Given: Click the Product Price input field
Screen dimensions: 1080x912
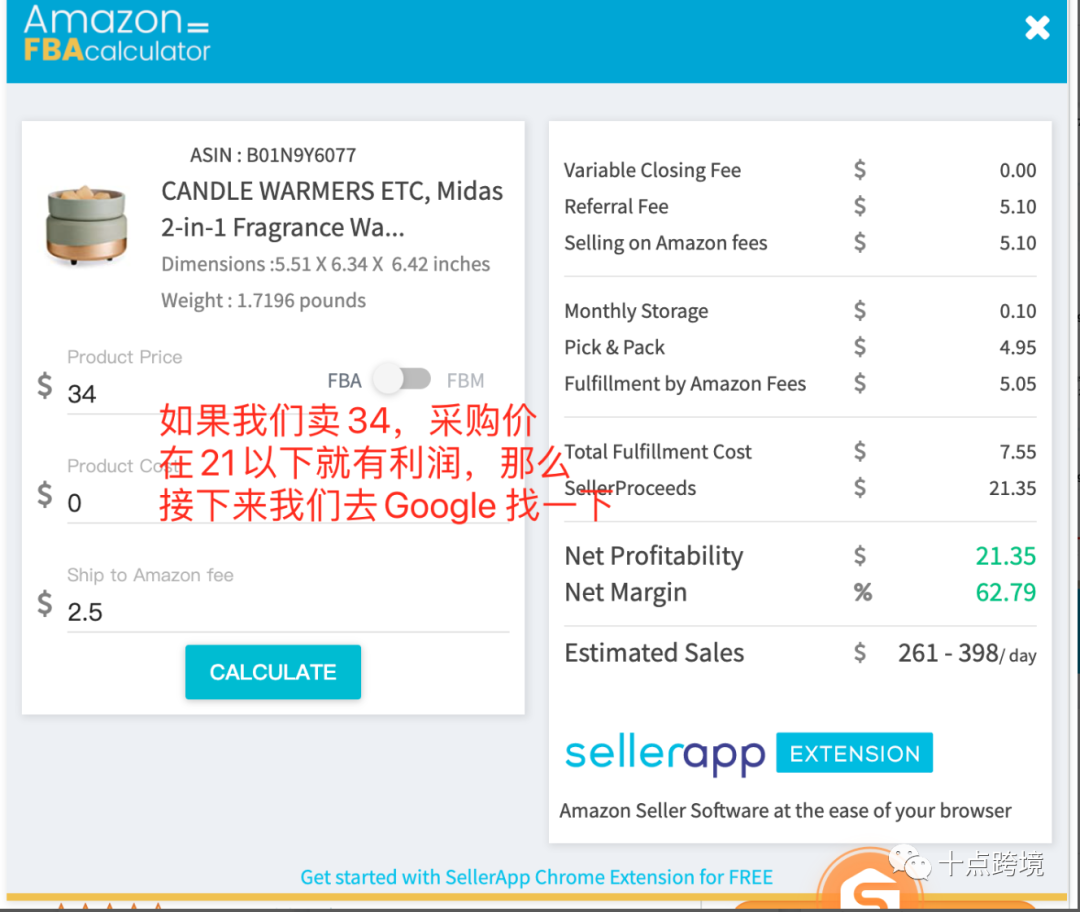Looking at the screenshot, I should click(288, 394).
